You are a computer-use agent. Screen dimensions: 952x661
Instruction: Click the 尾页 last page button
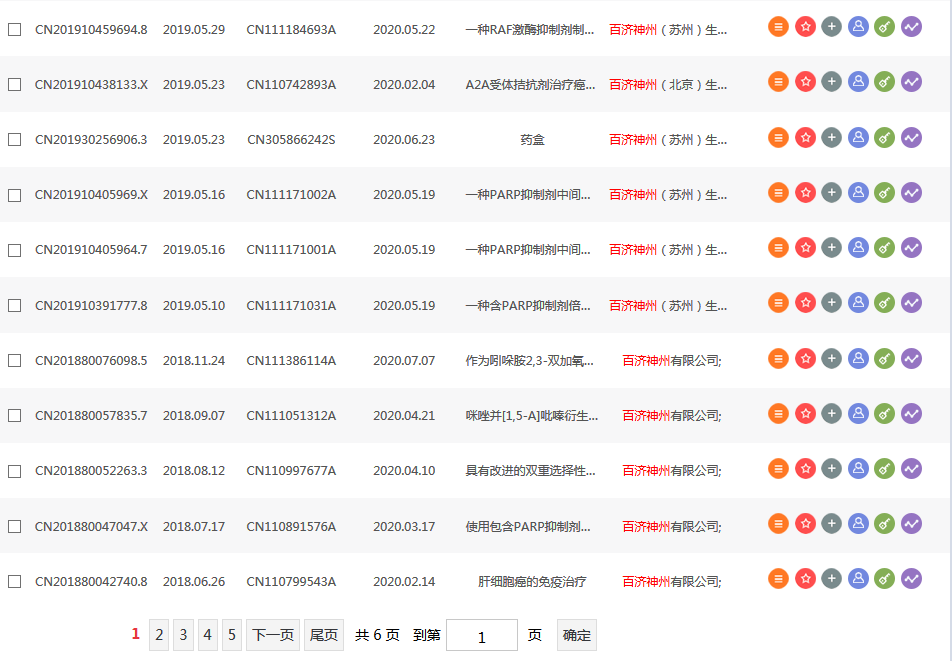point(324,635)
